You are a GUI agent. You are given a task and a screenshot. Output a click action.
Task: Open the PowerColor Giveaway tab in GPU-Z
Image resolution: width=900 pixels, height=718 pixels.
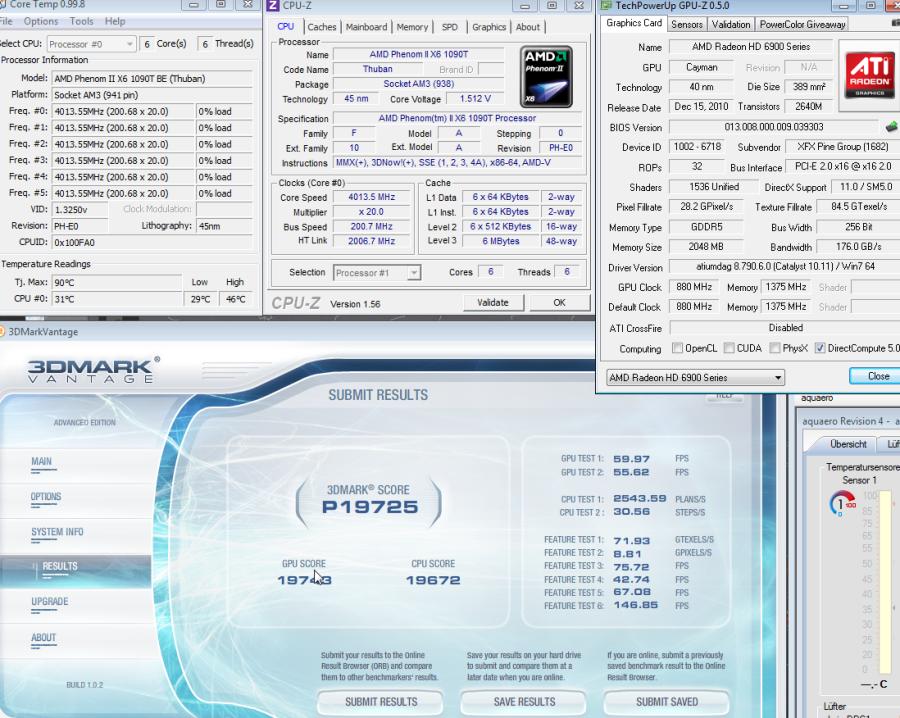click(802, 24)
